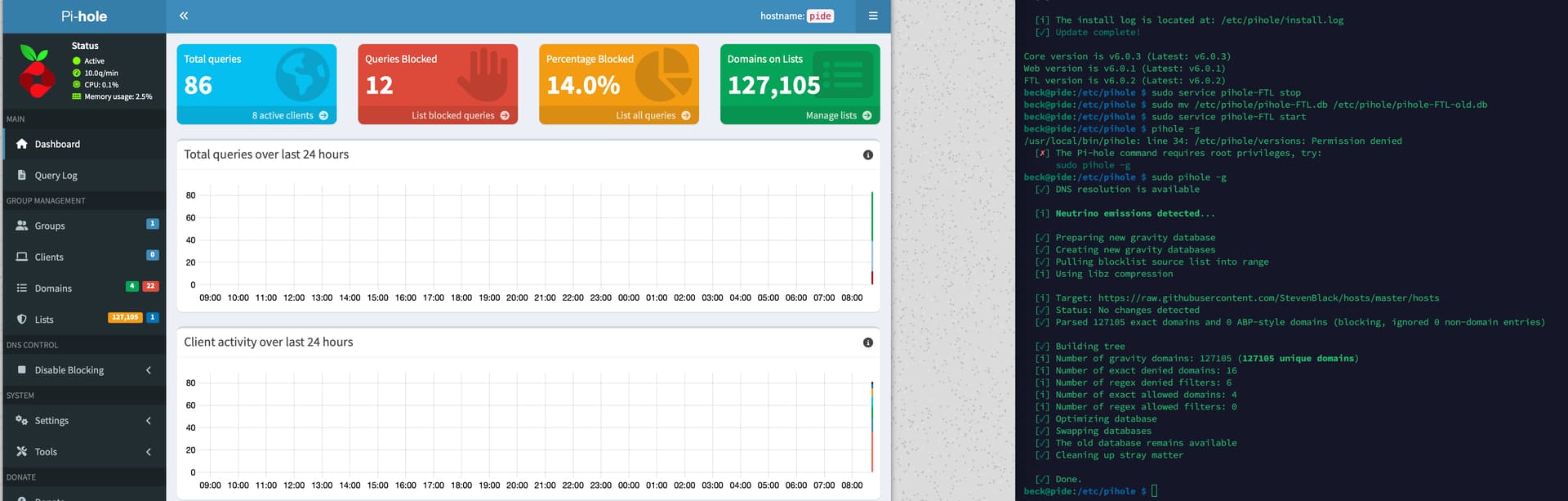Click the 'Done.' line in the terminal
The width and height of the screenshot is (1568, 501).
pyautogui.click(x=1068, y=479)
